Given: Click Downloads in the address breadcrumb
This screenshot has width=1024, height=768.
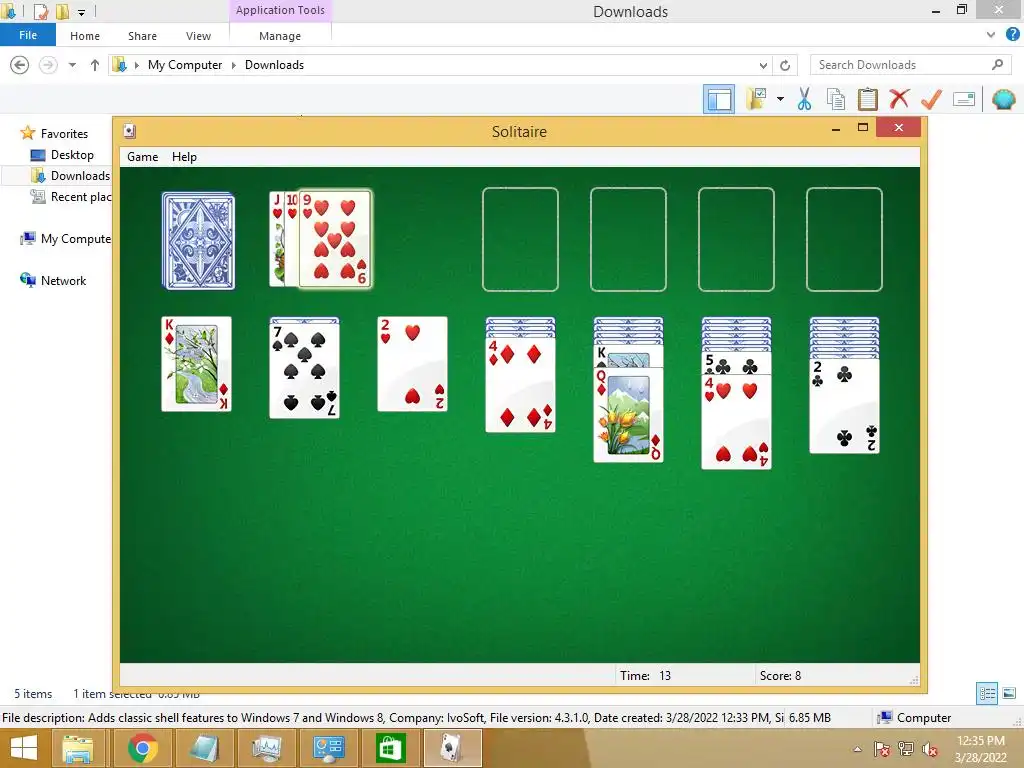Looking at the screenshot, I should (274, 65).
